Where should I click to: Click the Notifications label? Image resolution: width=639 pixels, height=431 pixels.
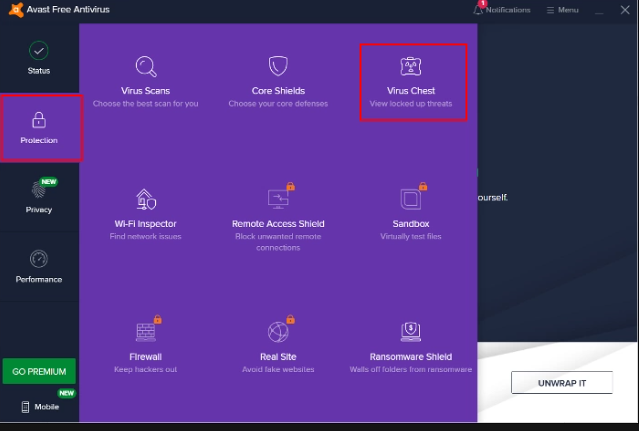point(508,10)
